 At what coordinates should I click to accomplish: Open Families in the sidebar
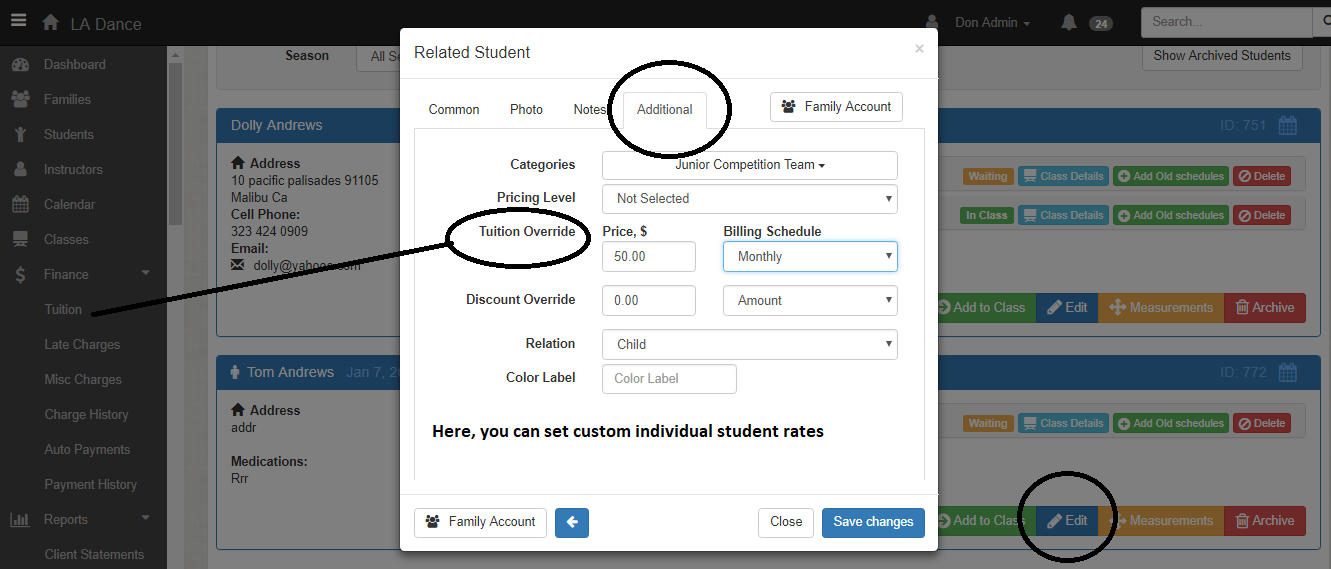pyautogui.click(x=67, y=99)
